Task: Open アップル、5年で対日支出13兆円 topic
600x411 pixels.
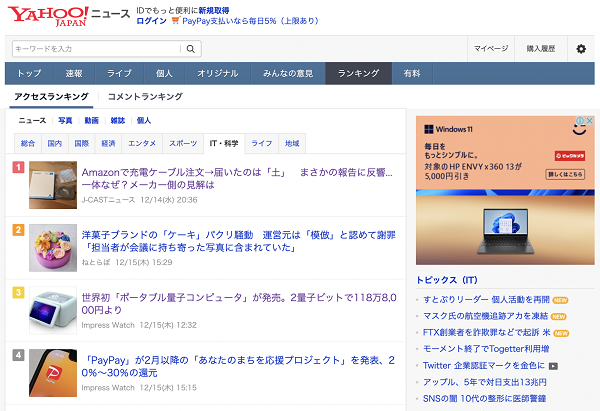Action: [x=484, y=382]
